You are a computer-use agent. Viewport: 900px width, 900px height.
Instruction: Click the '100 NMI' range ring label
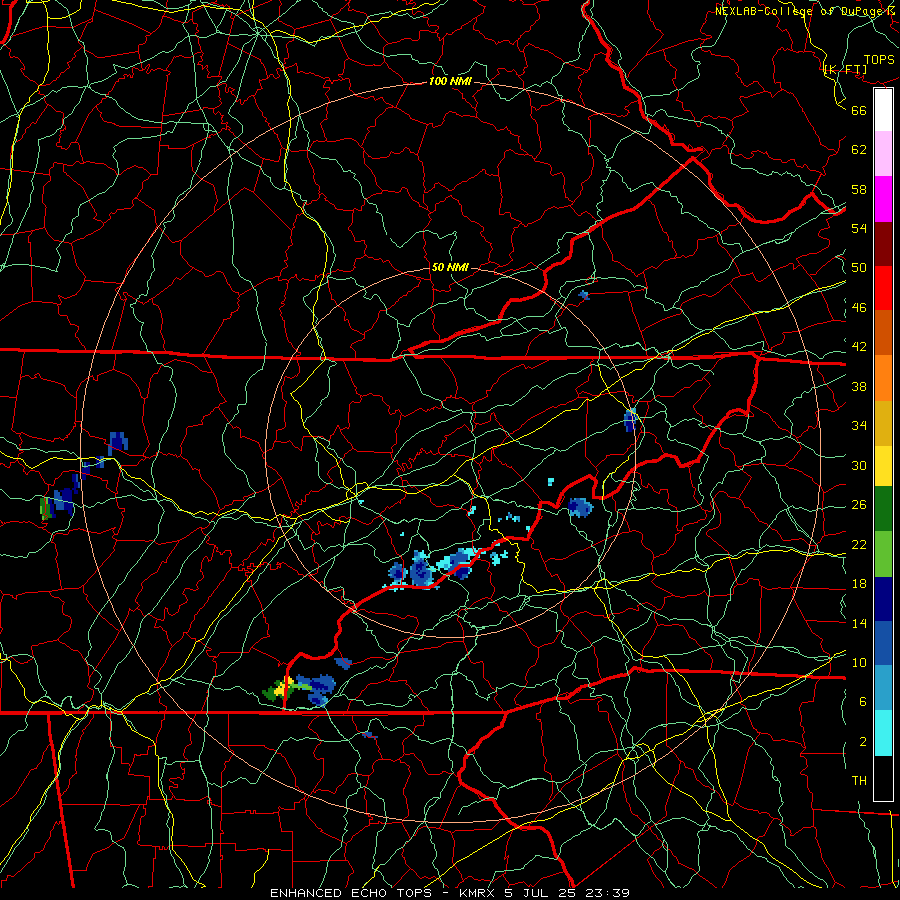450,82
